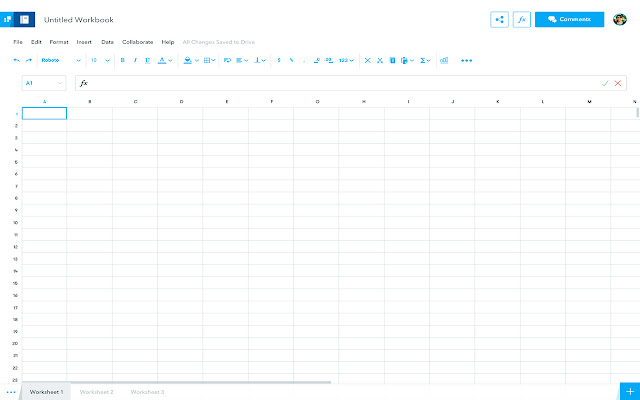Image resolution: width=640 pixels, height=400 pixels.
Task: Open vertical alignment dropdown
Action: (260, 60)
